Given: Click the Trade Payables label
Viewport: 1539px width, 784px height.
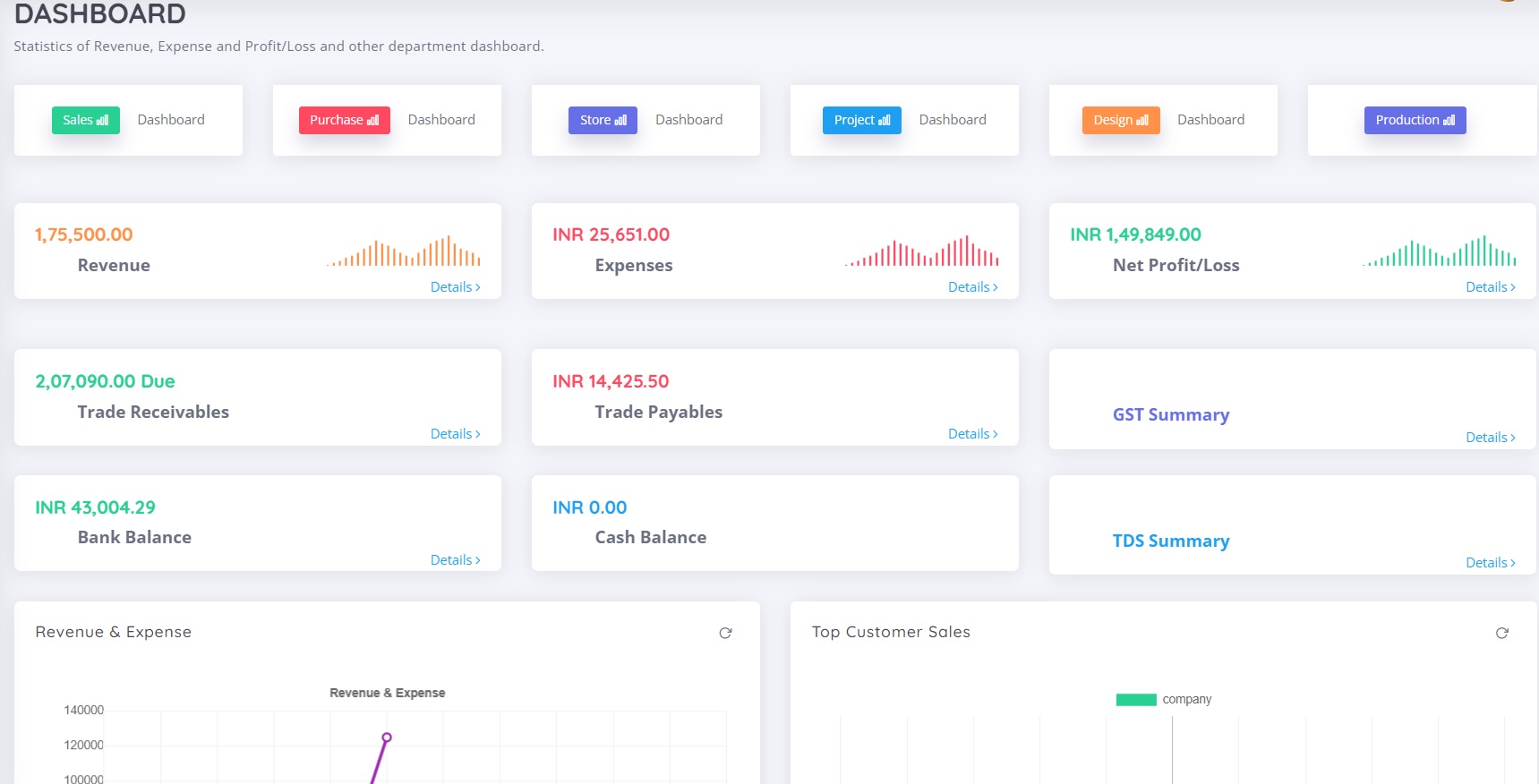Looking at the screenshot, I should click(x=658, y=412).
